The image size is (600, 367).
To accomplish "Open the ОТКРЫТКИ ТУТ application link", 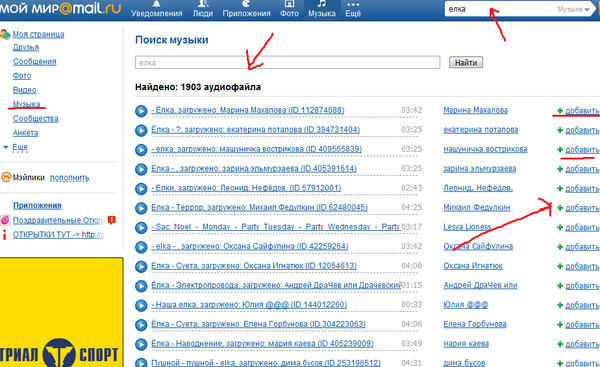I will click(58, 235).
